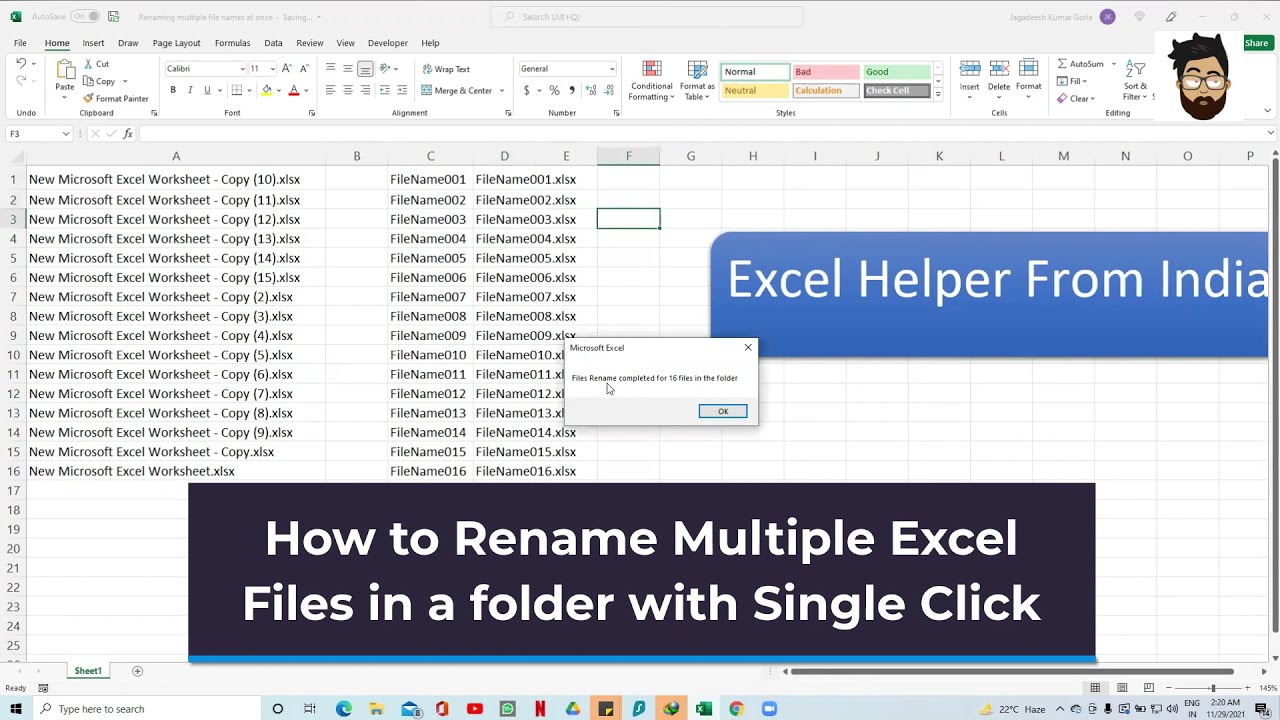The width and height of the screenshot is (1280, 720).
Task: Apply Accounting dollar number format
Action: (526, 90)
